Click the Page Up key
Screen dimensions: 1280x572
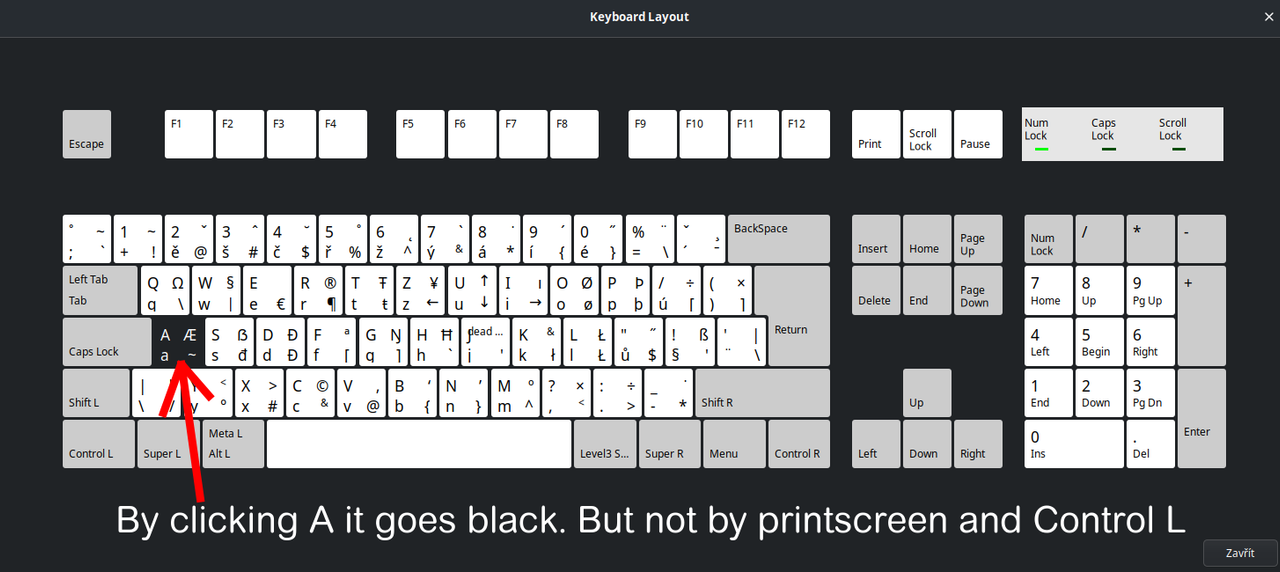(x=978, y=239)
